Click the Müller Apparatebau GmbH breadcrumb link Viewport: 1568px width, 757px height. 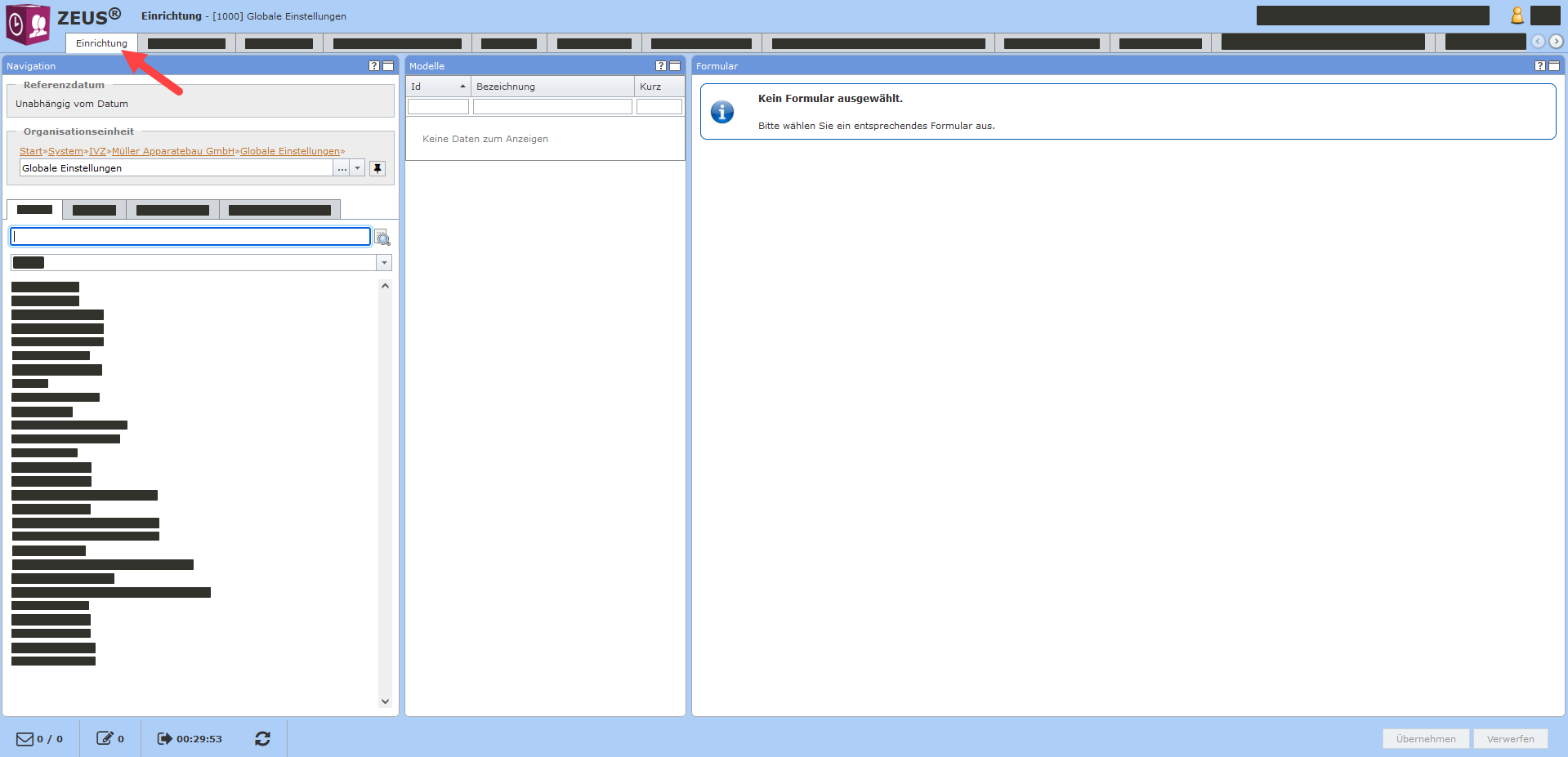click(172, 151)
